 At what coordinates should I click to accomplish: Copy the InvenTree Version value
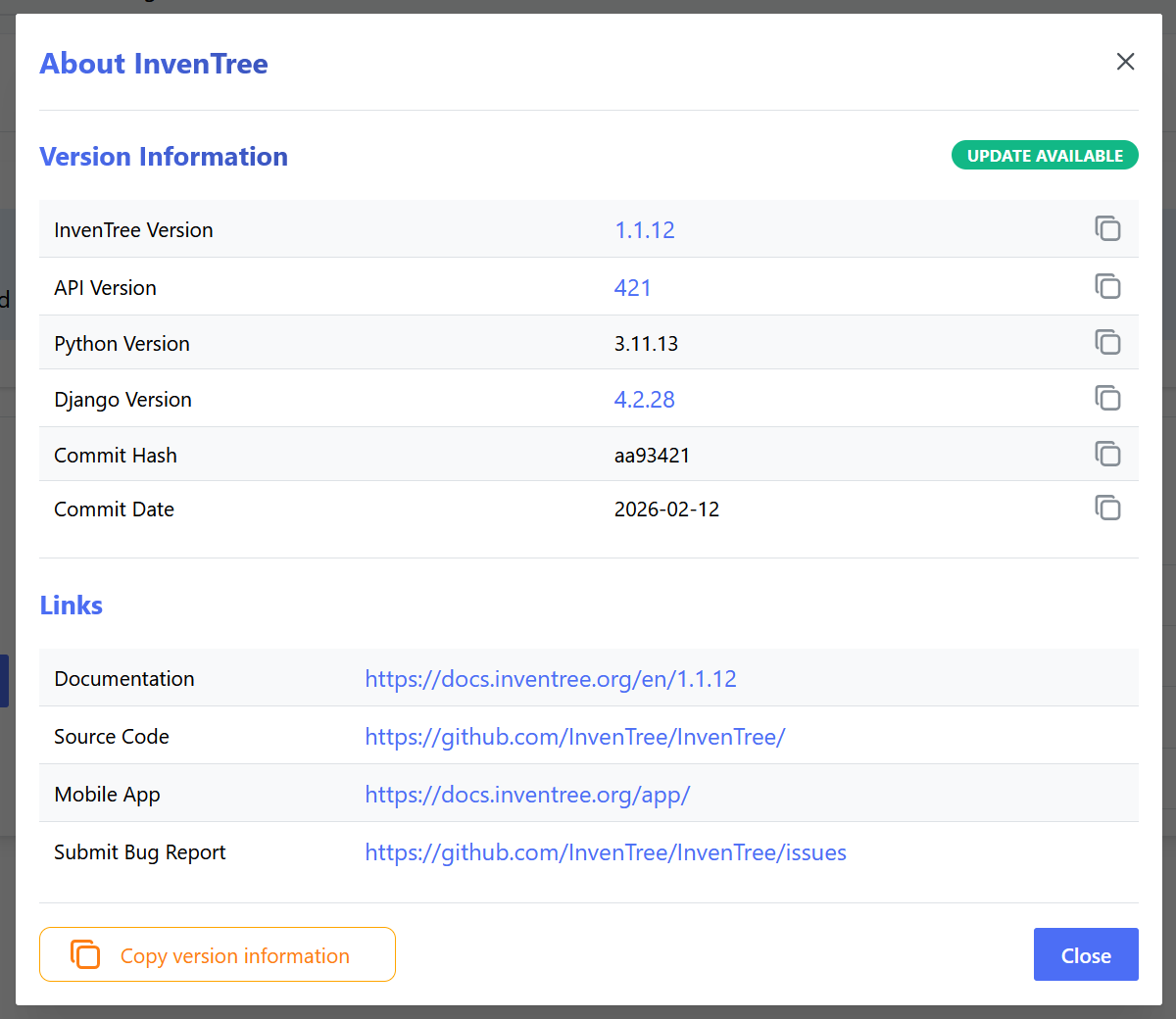pyautogui.click(x=1107, y=229)
